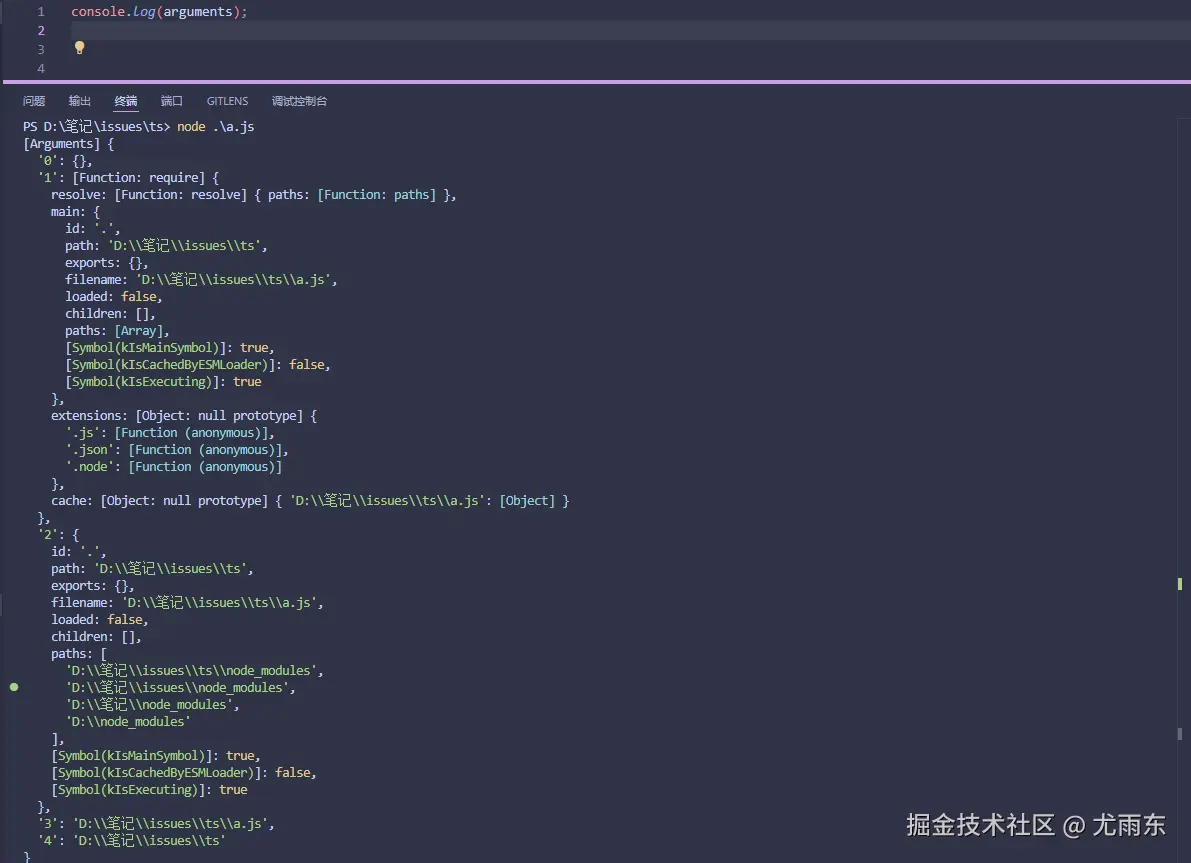This screenshot has height=863, width=1191.
Task: Click the '[Function: require]' output text
Action: coord(138,178)
